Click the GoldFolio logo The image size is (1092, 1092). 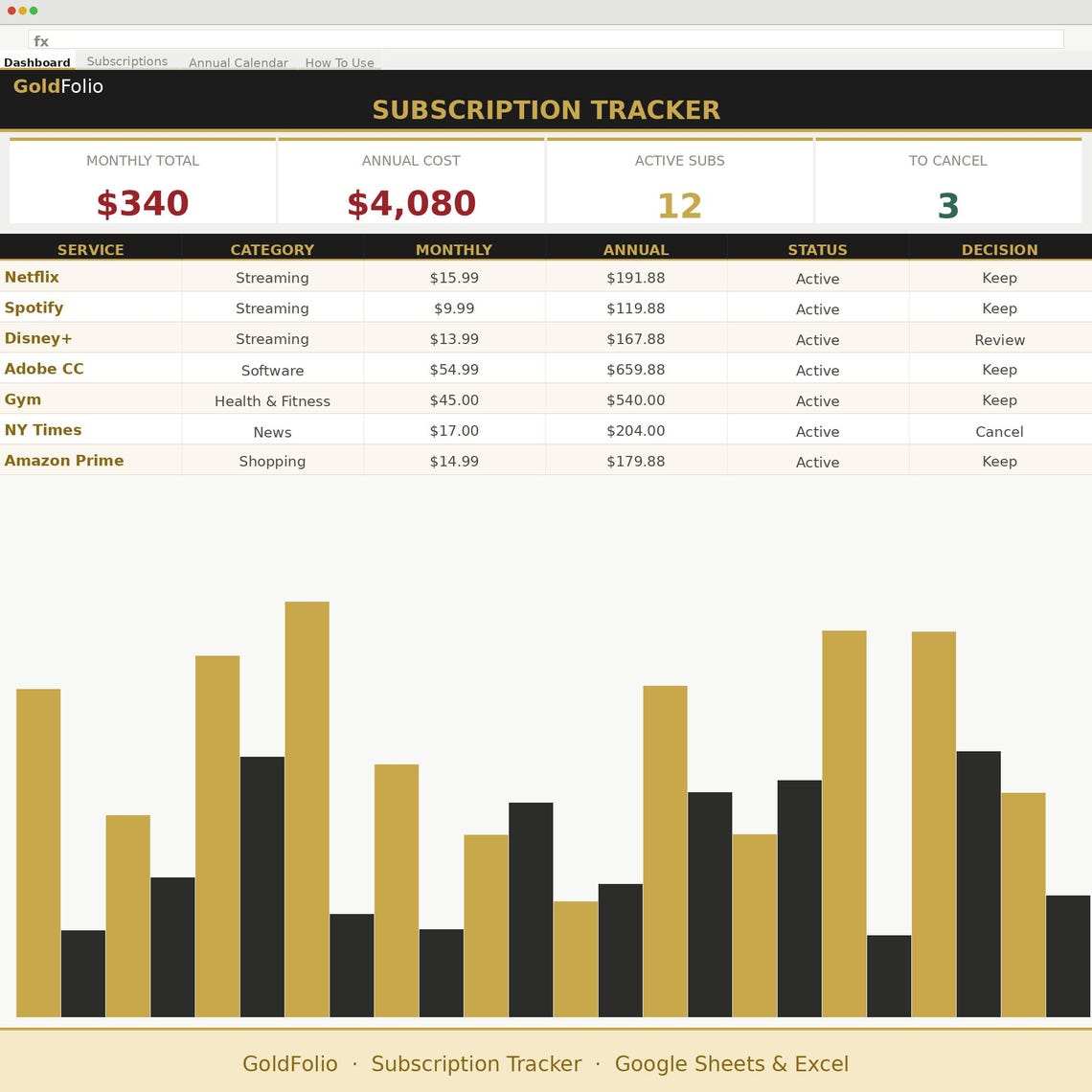click(x=57, y=86)
